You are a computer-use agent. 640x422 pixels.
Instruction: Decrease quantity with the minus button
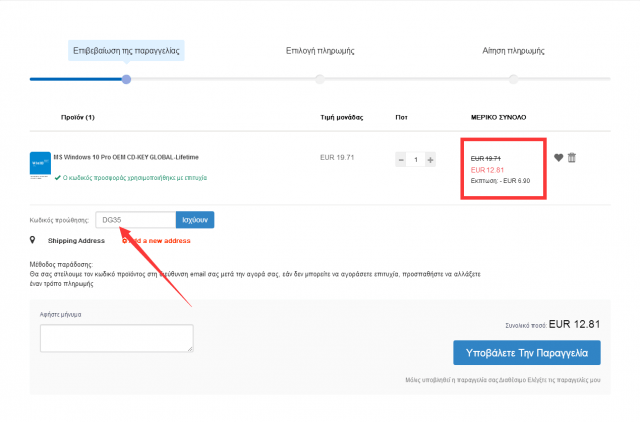pos(401,160)
